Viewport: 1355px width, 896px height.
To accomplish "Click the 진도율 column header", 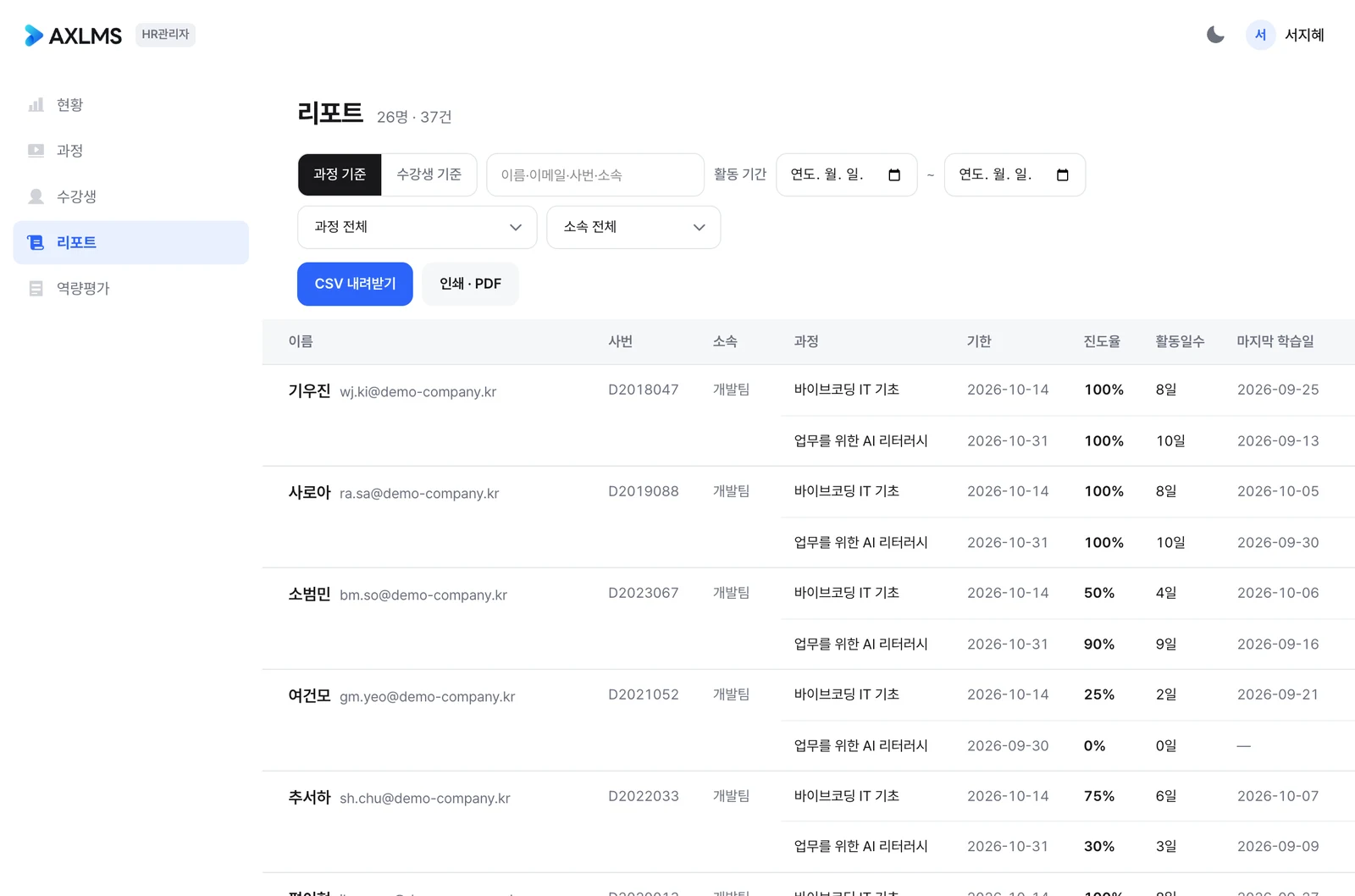I will click(1102, 341).
